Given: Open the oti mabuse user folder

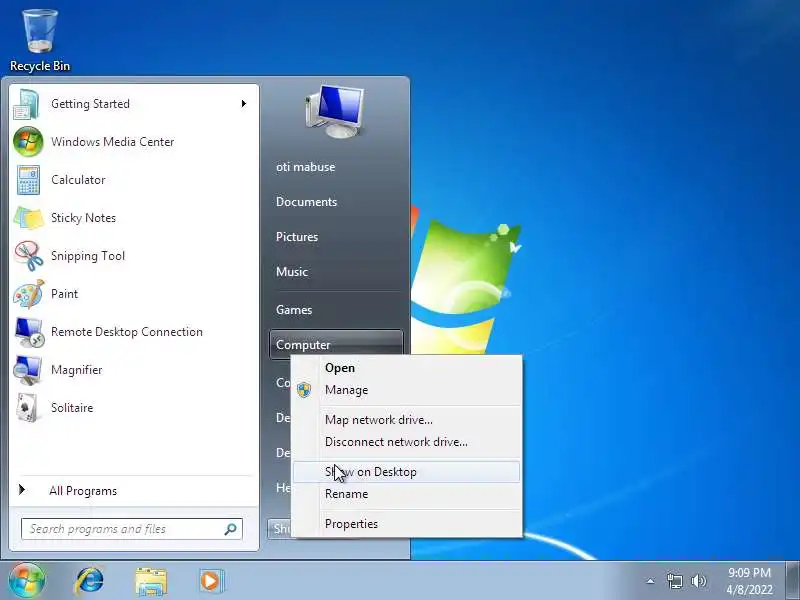Looking at the screenshot, I should pyautogui.click(x=306, y=167).
